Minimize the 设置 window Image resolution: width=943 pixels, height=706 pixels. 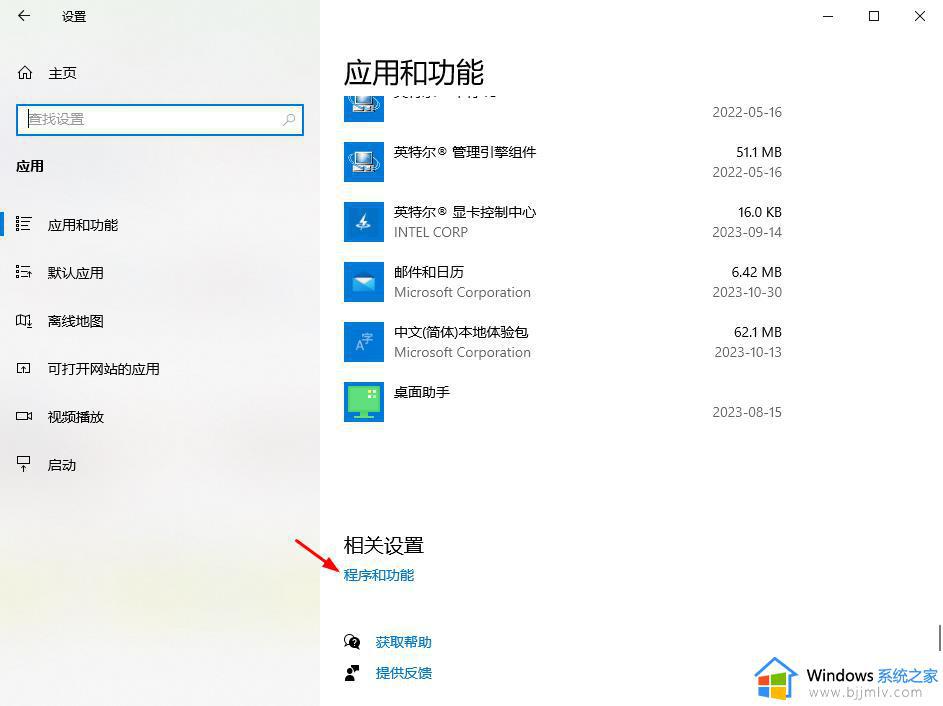(828, 16)
